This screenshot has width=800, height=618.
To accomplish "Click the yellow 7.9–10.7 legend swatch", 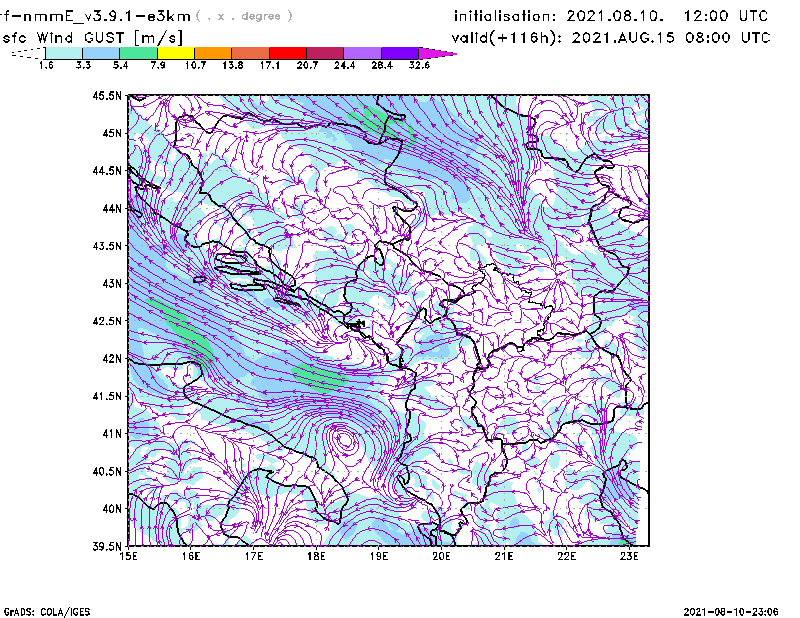I will pos(176,53).
